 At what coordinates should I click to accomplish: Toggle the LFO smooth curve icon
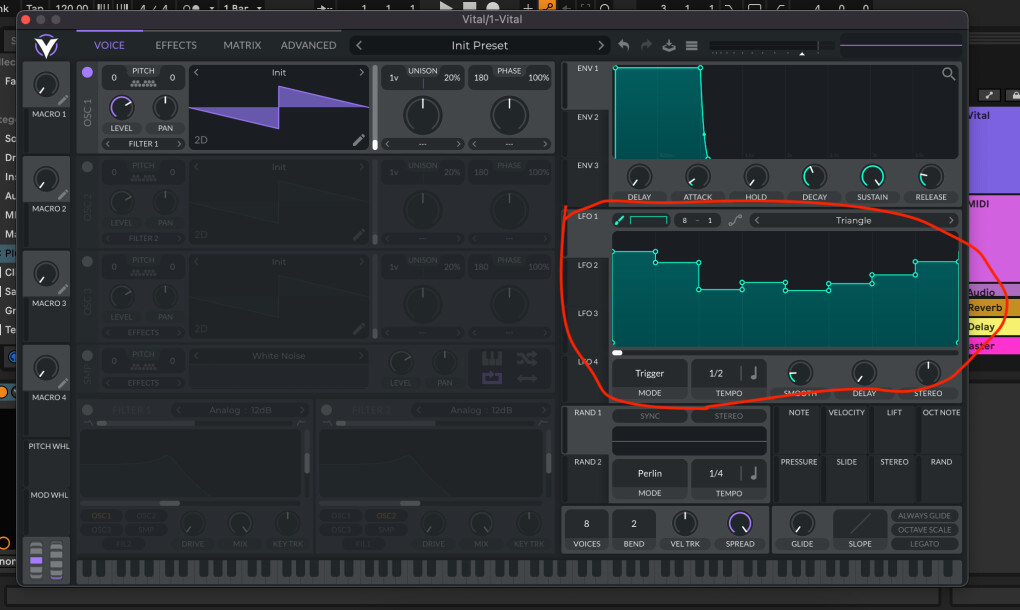[x=735, y=220]
